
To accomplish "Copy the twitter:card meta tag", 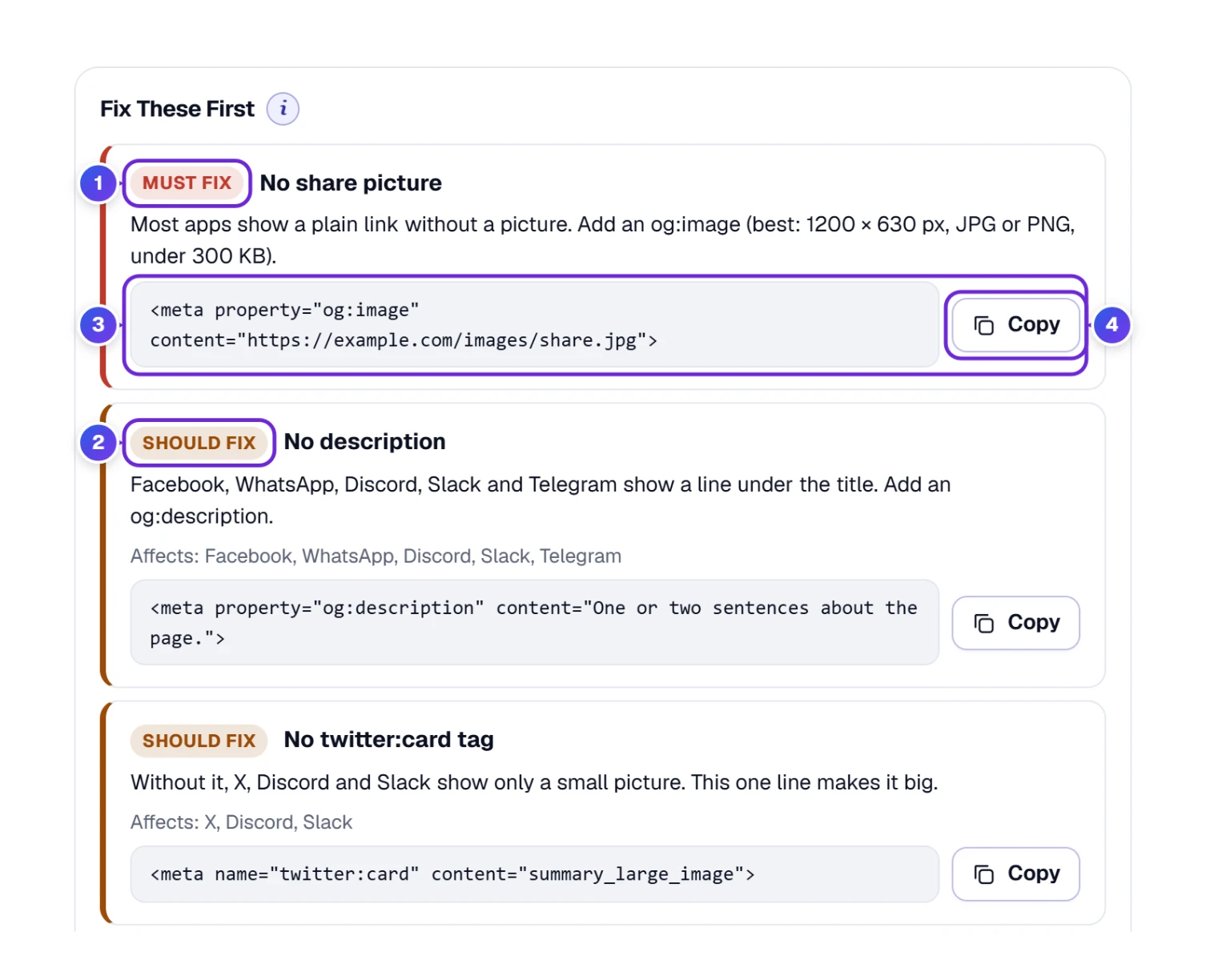I will (1015, 874).
